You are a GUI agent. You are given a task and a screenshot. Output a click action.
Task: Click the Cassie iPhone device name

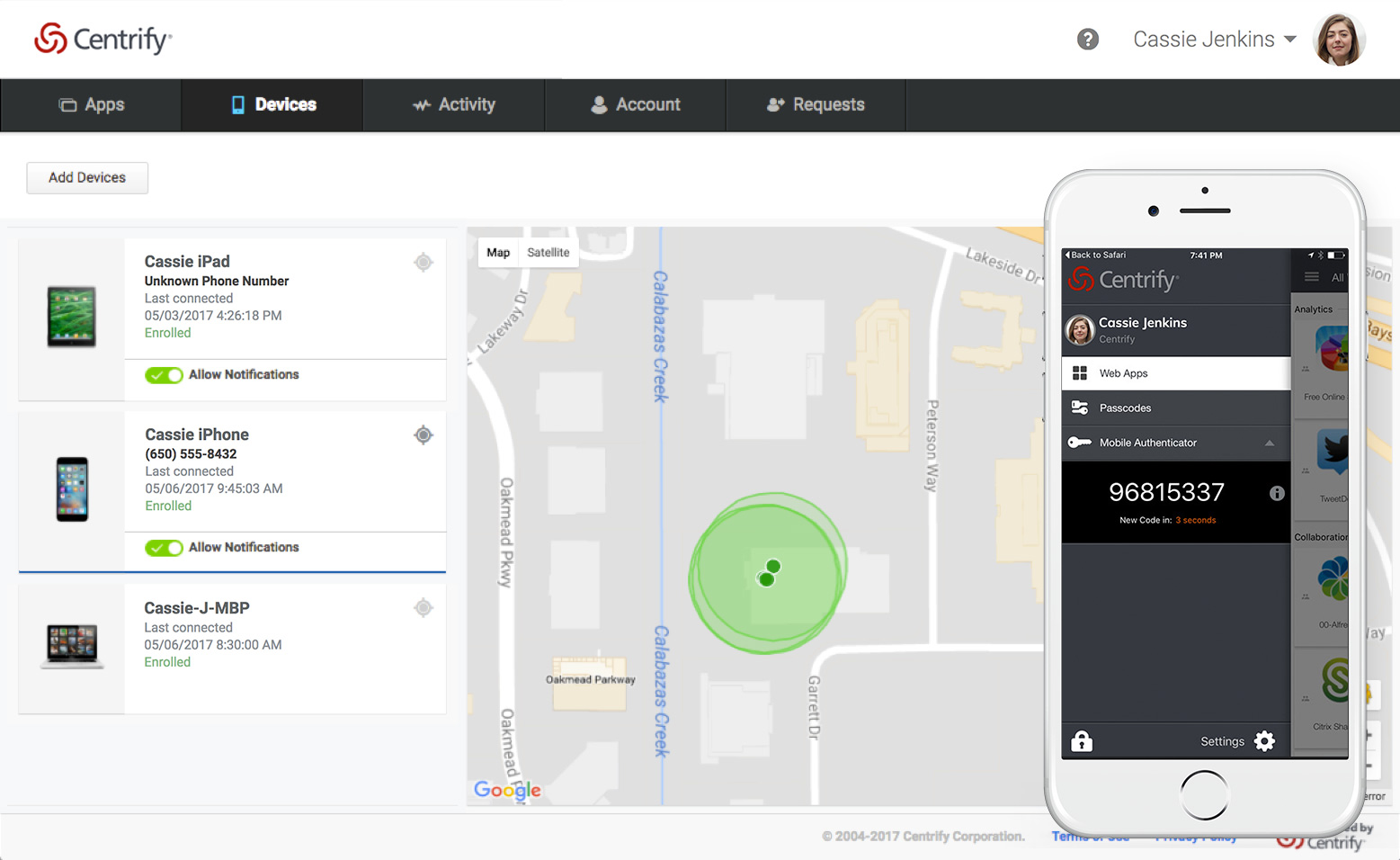tap(197, 434)
